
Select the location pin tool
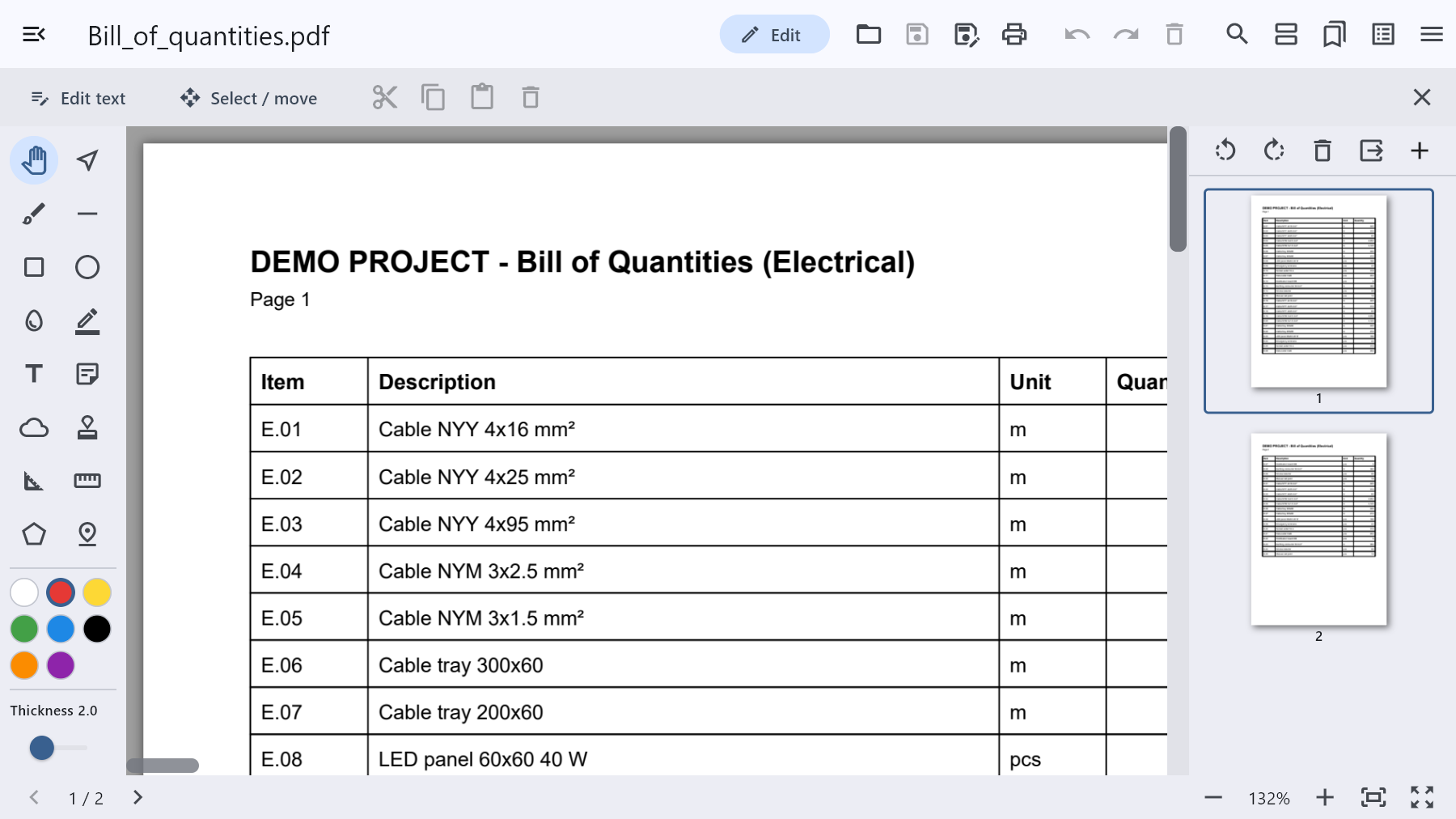tap(87, 534)
